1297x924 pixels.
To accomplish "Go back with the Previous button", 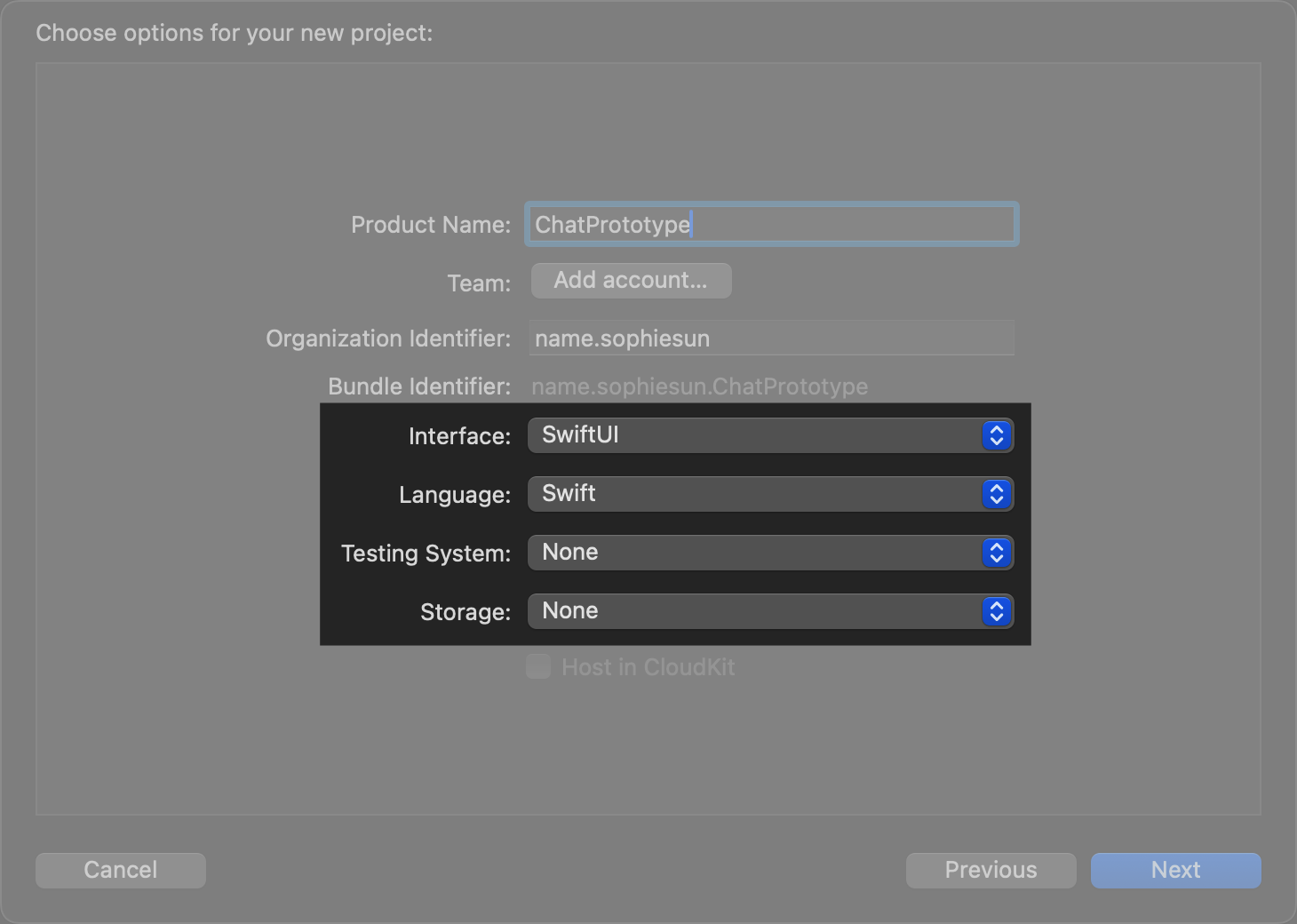I will click(991, 870).
